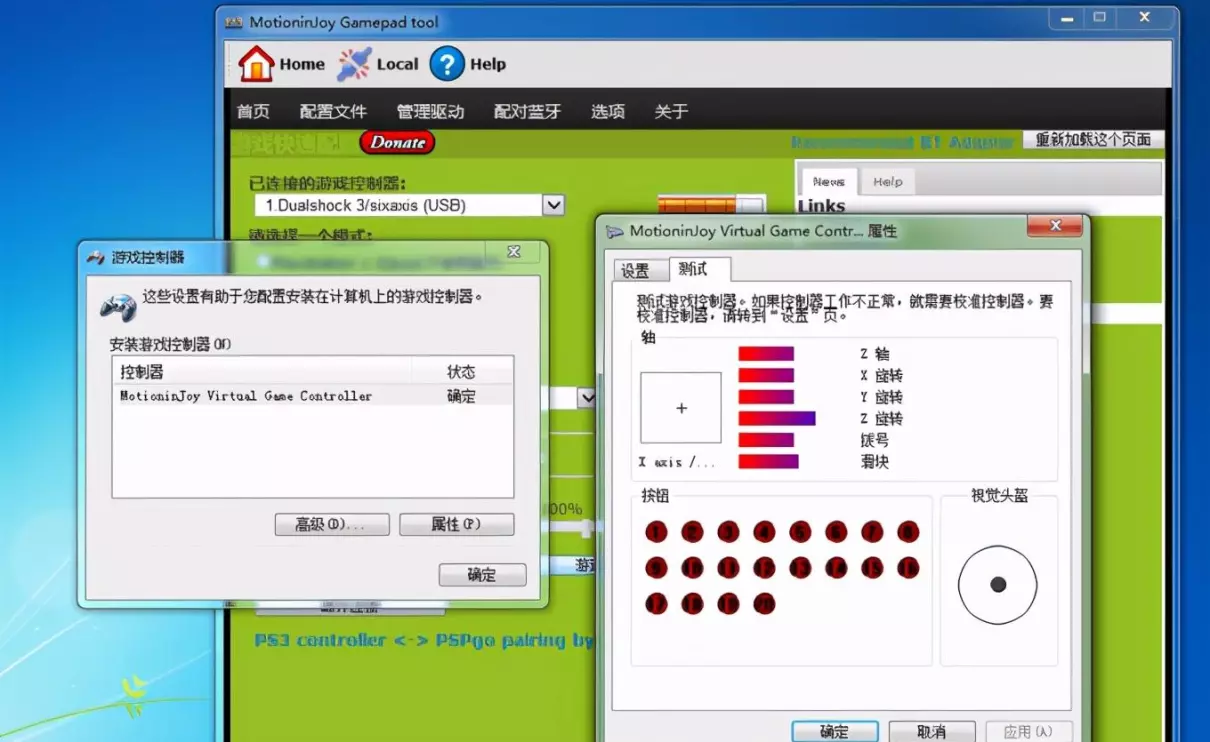Viewport: 1210px width, 742px height.
Task: Click the MotioninJoy Gamepad tool title icon
Action: tap(233, 22)
